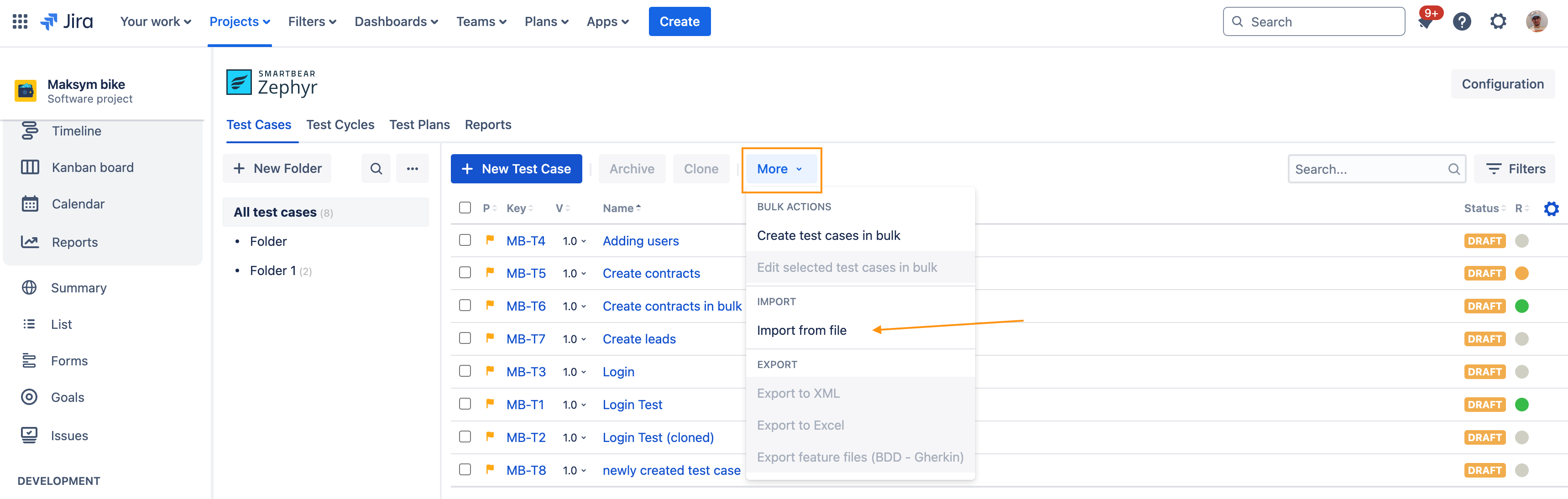
Task: Click the green status circle for MB-T6
Action: (x=1521, y=306)
